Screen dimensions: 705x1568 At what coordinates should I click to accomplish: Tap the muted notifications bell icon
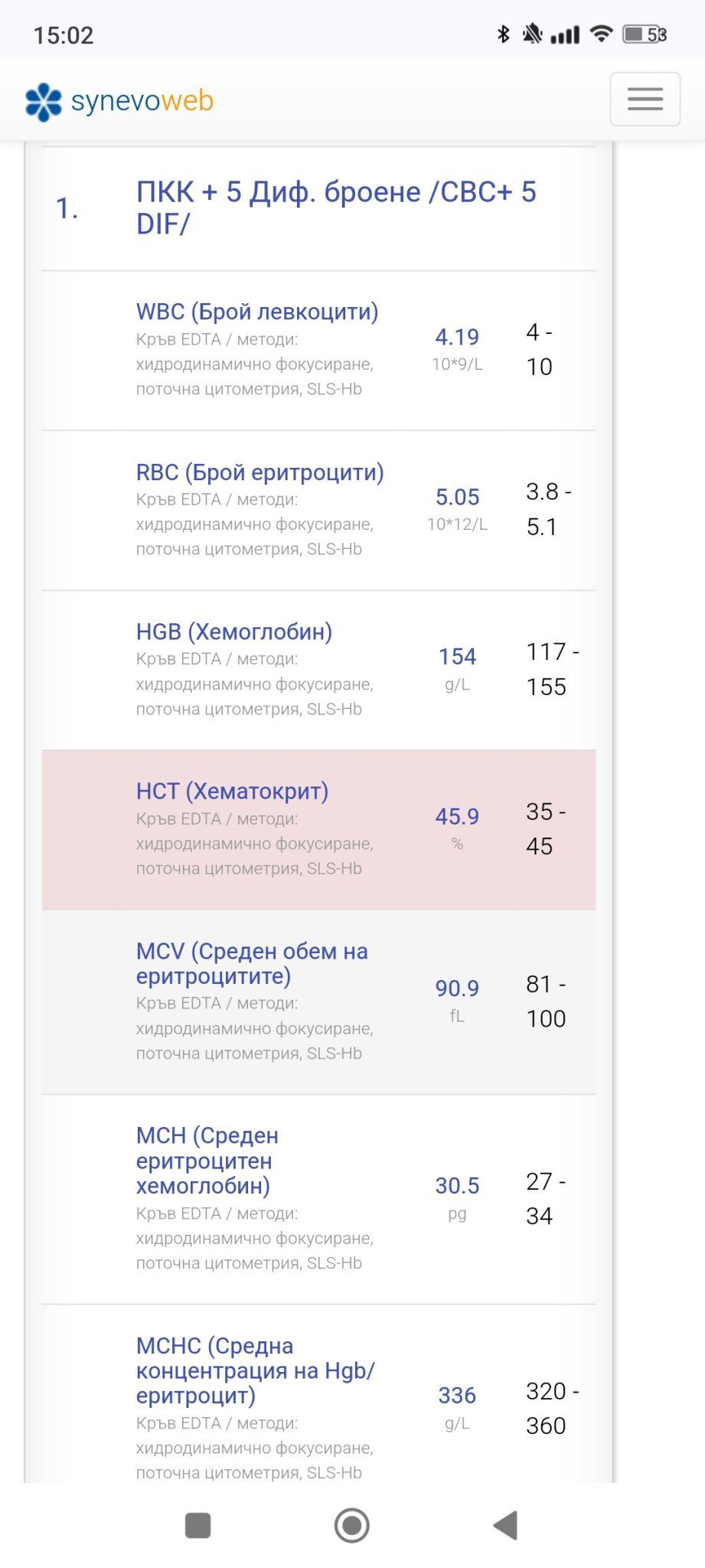(532, 34)
